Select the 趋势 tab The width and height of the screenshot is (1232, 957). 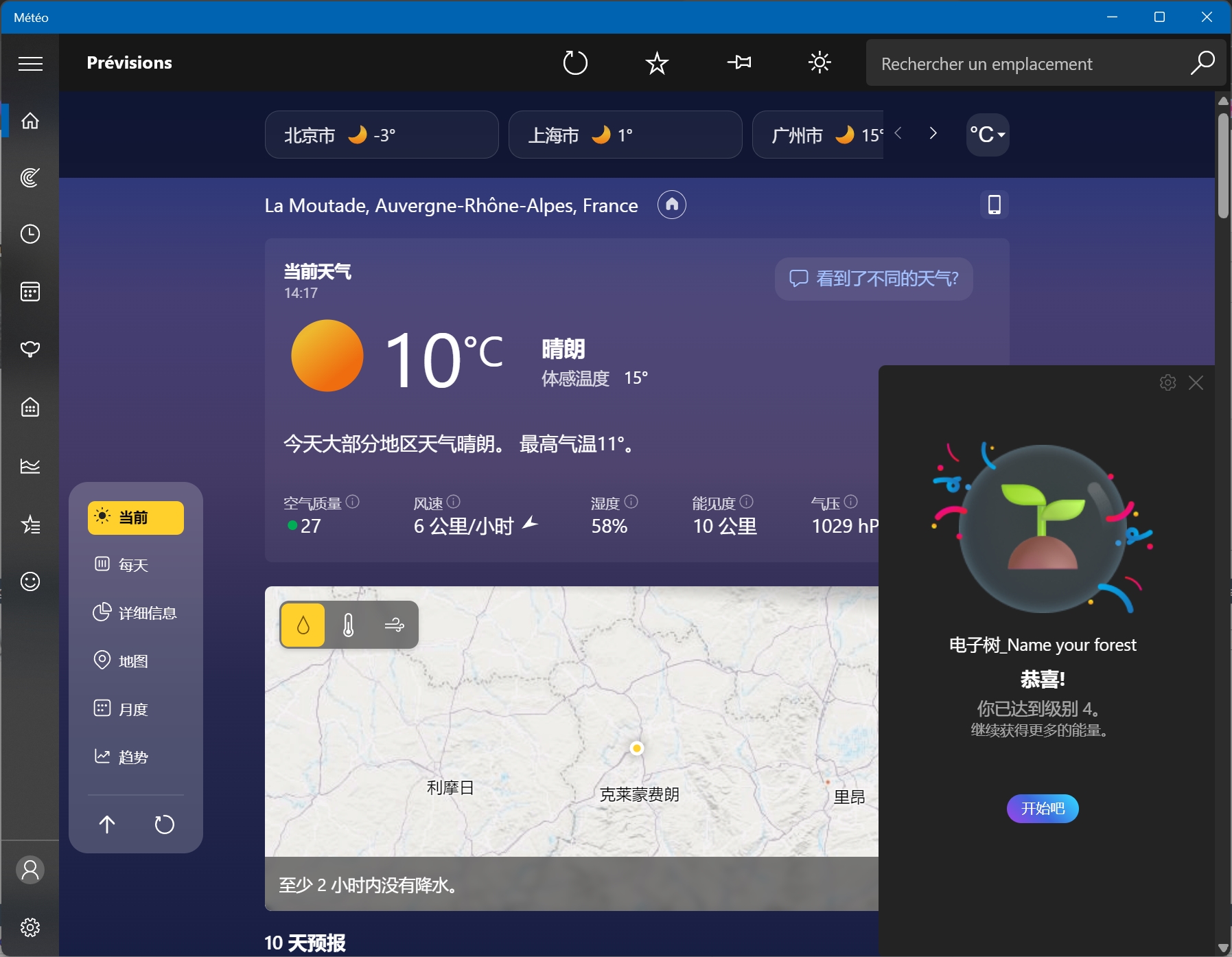136,757
